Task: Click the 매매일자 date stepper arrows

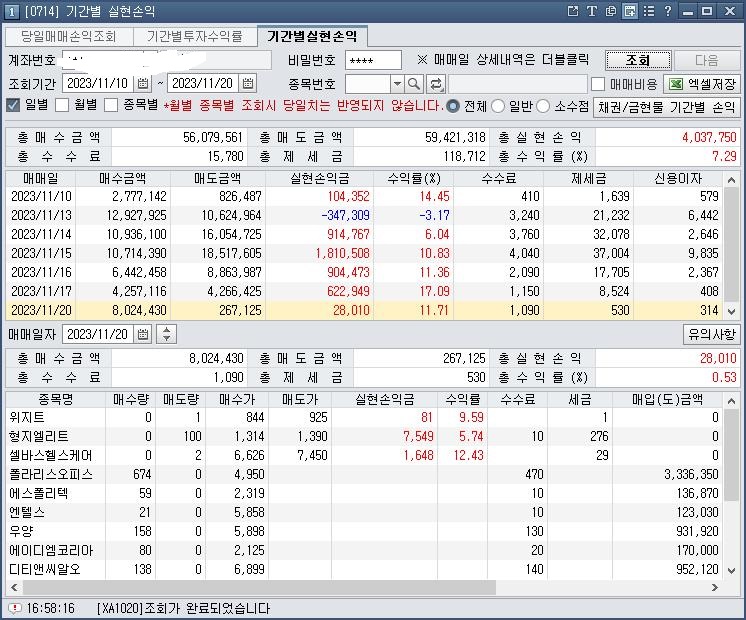Action: pyautogui.click(x=167, y=334)
